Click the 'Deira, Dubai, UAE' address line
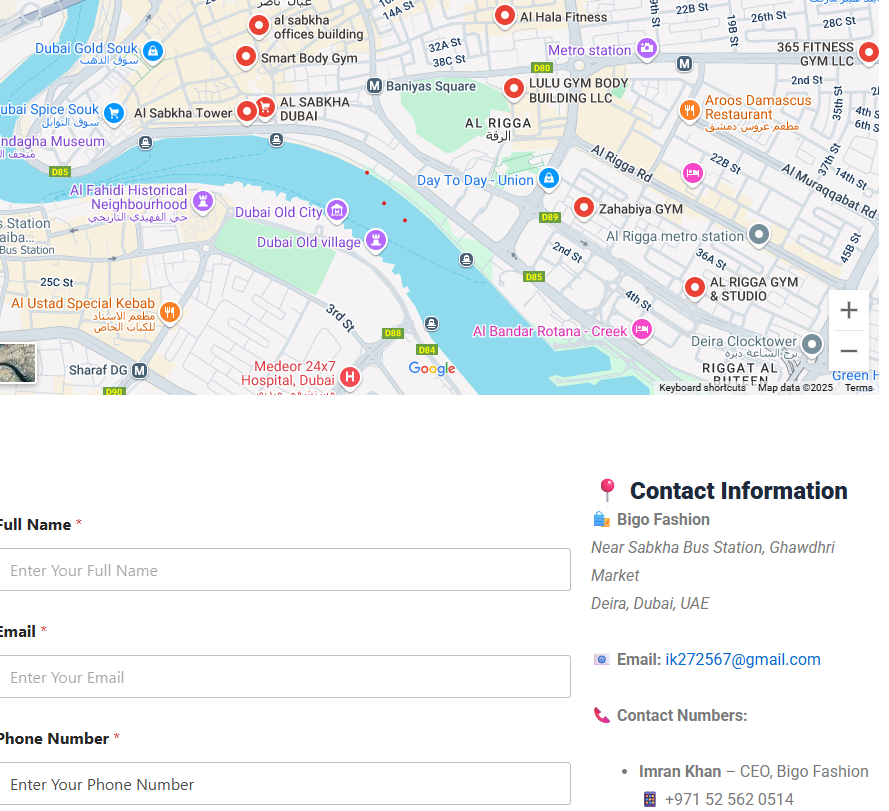 click(x=650, y=603)
